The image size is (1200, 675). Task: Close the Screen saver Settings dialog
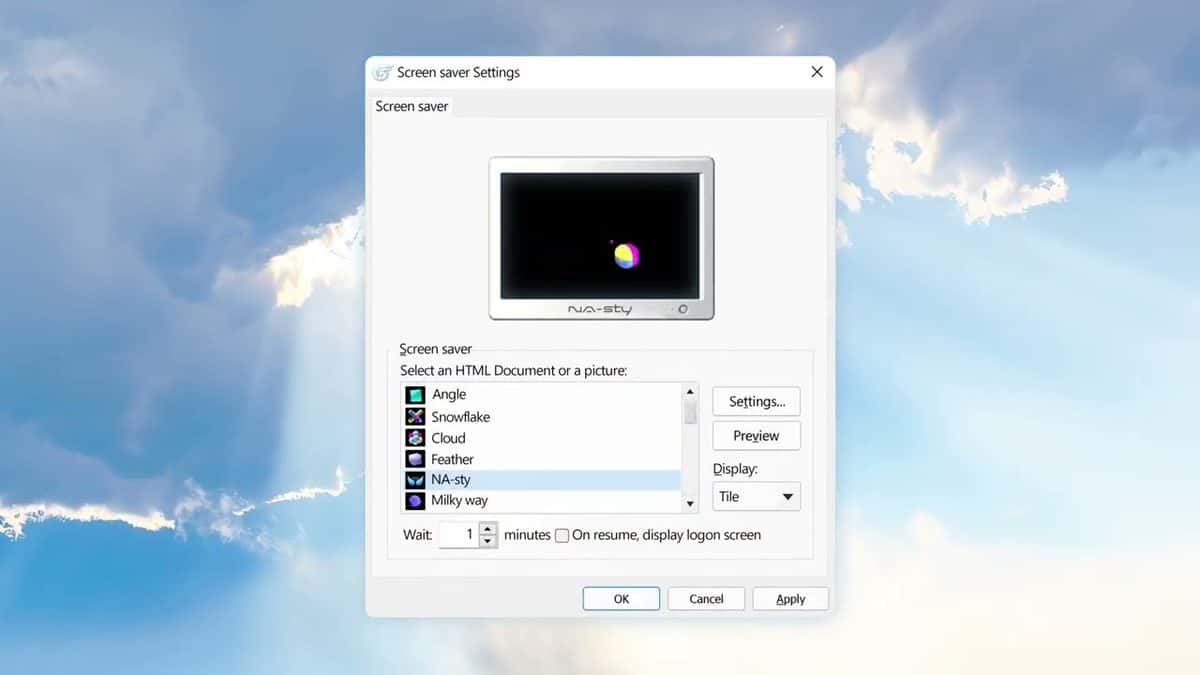pos(817,72)
